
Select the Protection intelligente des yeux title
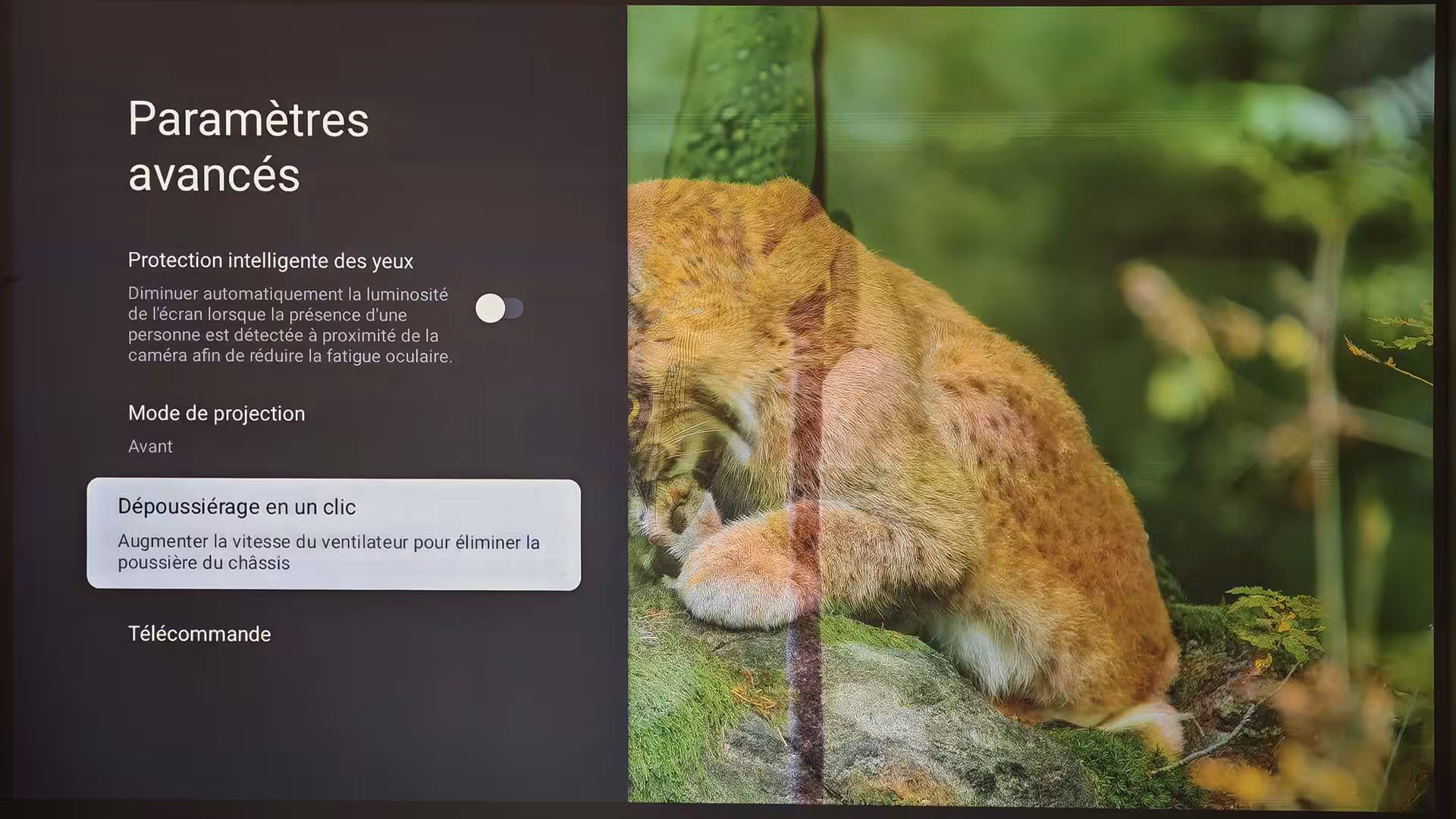coord(270,261)
